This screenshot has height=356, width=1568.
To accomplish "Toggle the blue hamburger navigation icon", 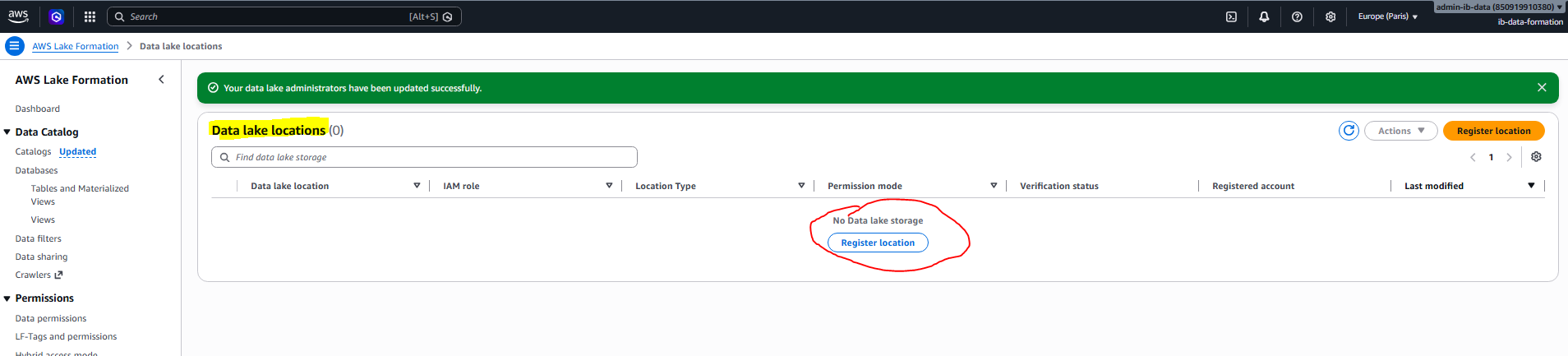I will click(x=14, y=45).
